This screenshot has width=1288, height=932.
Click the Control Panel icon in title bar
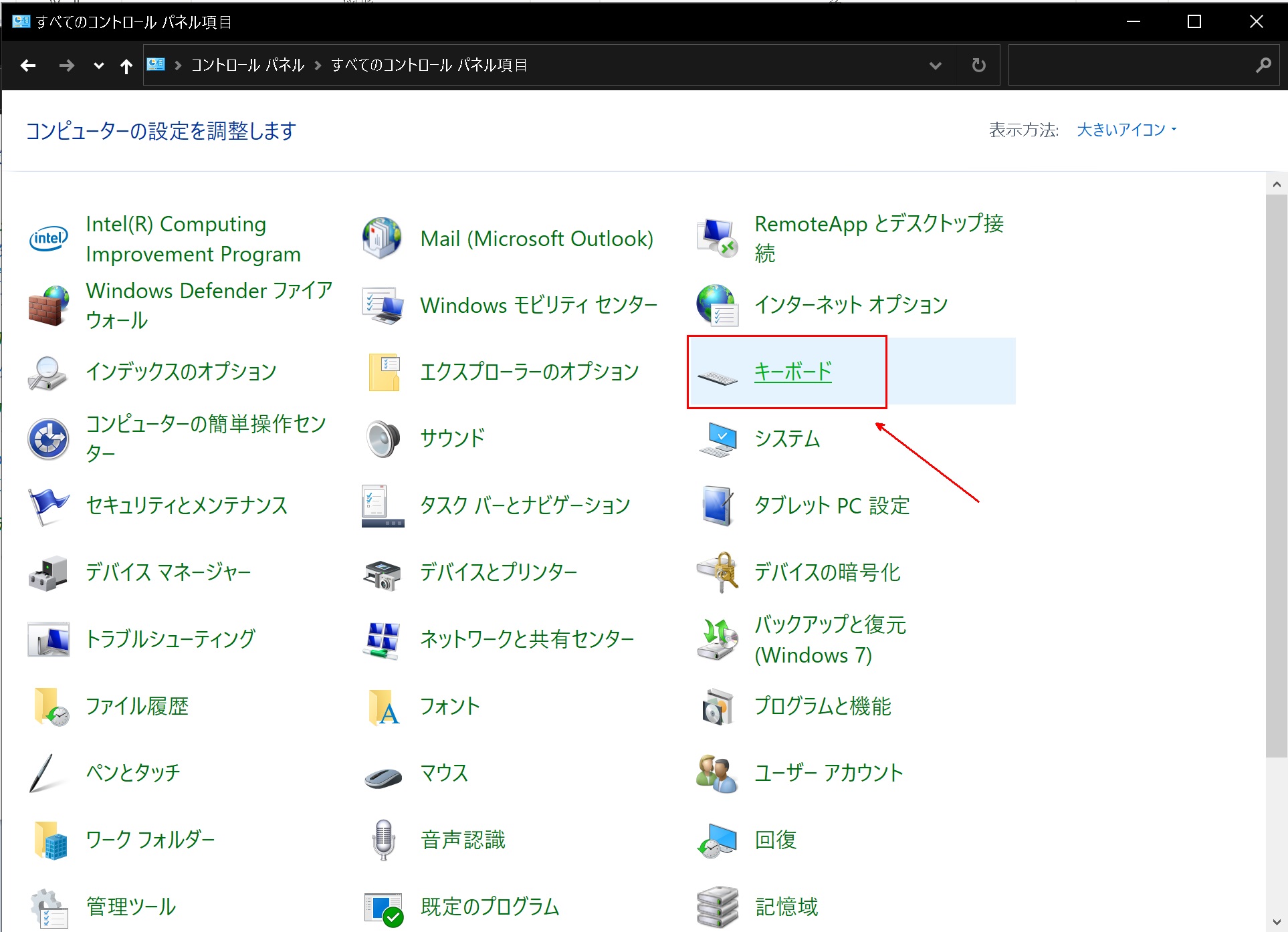21,21
